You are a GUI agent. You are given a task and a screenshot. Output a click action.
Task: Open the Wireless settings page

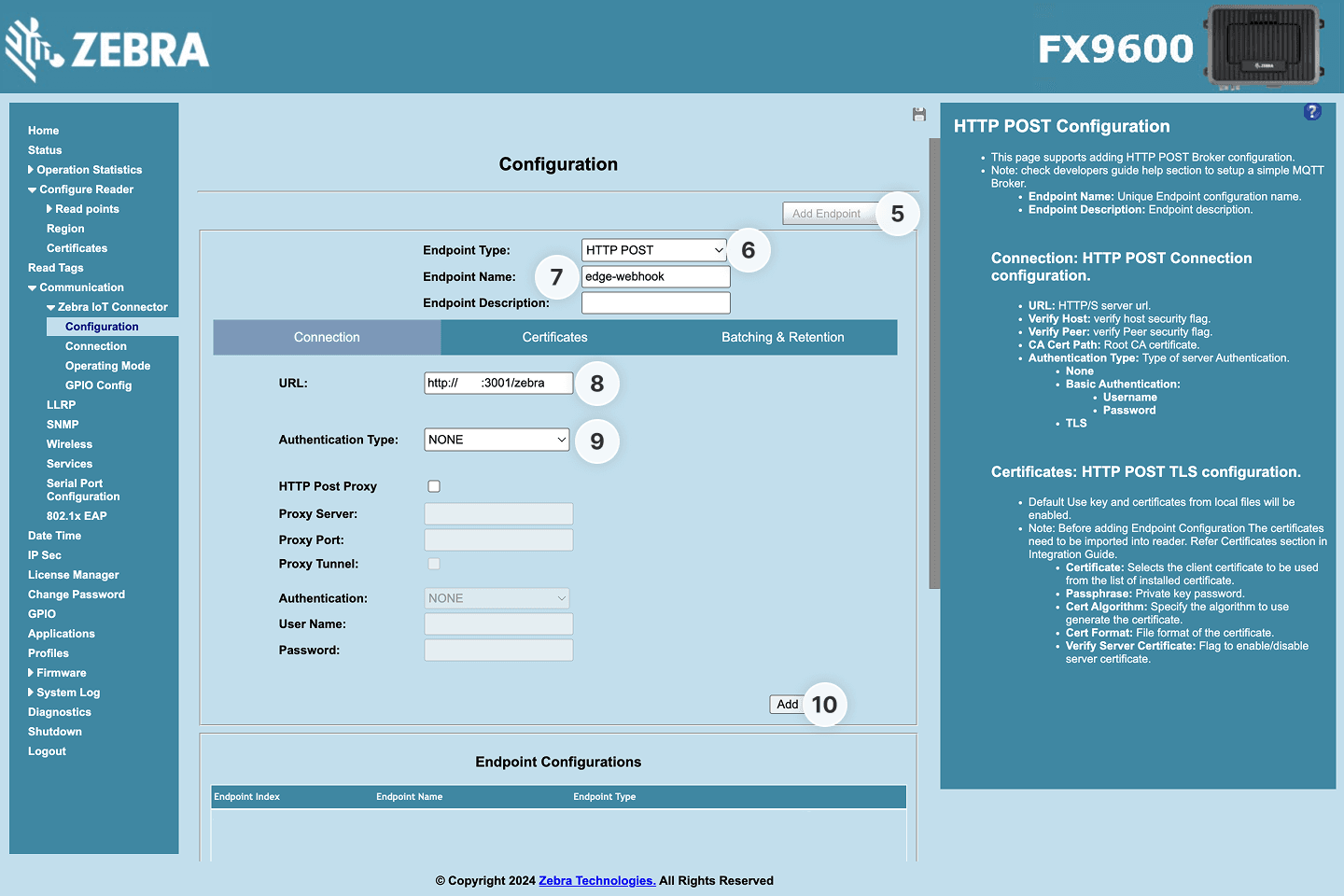69,444
